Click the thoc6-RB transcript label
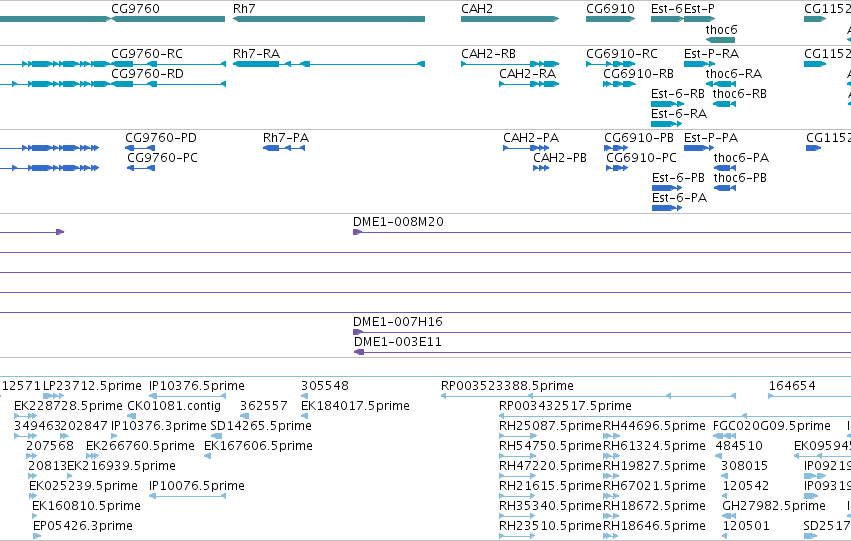Viewport: 851px width, 541px height. point(740,94)
